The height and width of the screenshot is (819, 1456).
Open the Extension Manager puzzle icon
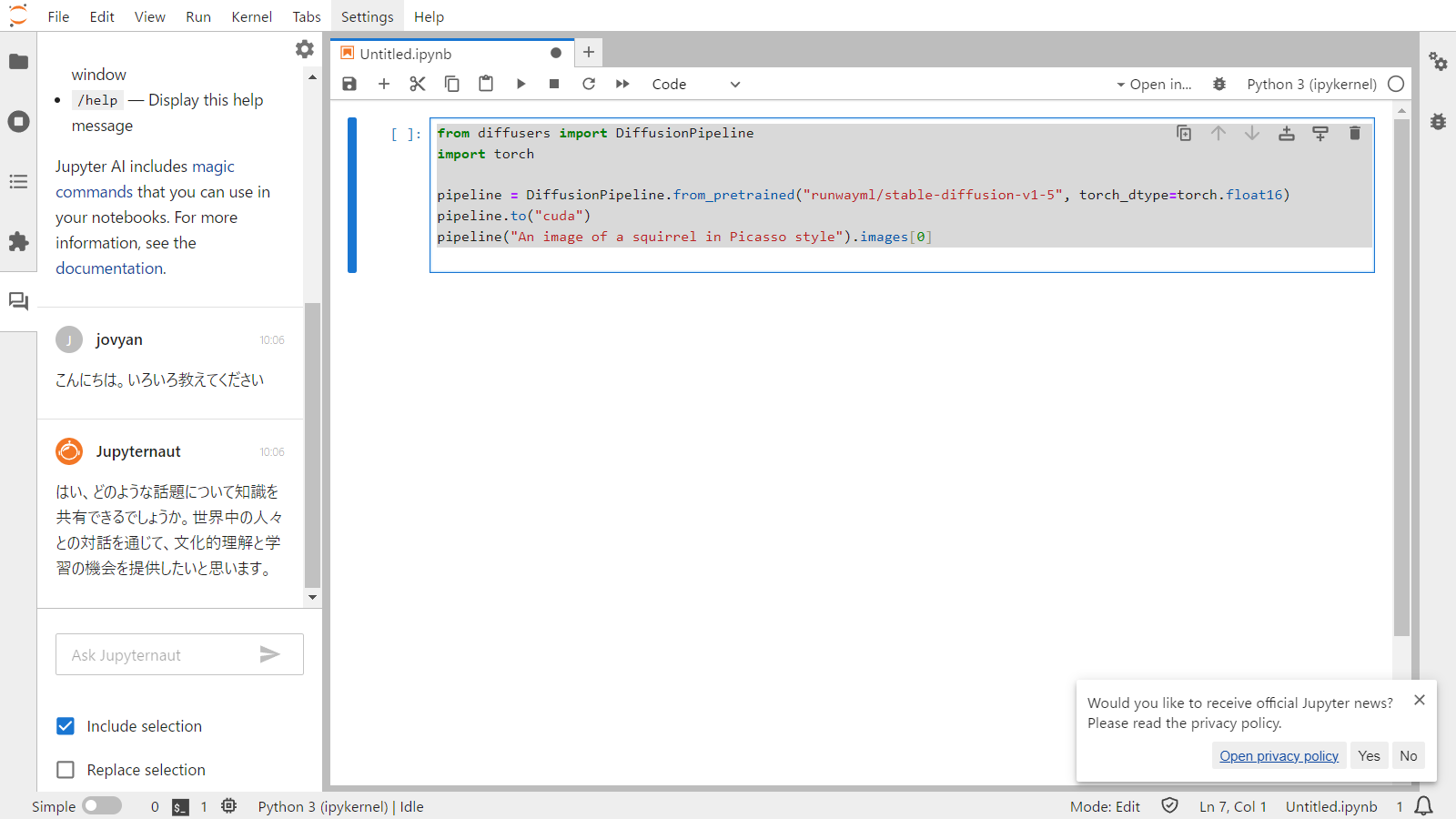point(18,241)
